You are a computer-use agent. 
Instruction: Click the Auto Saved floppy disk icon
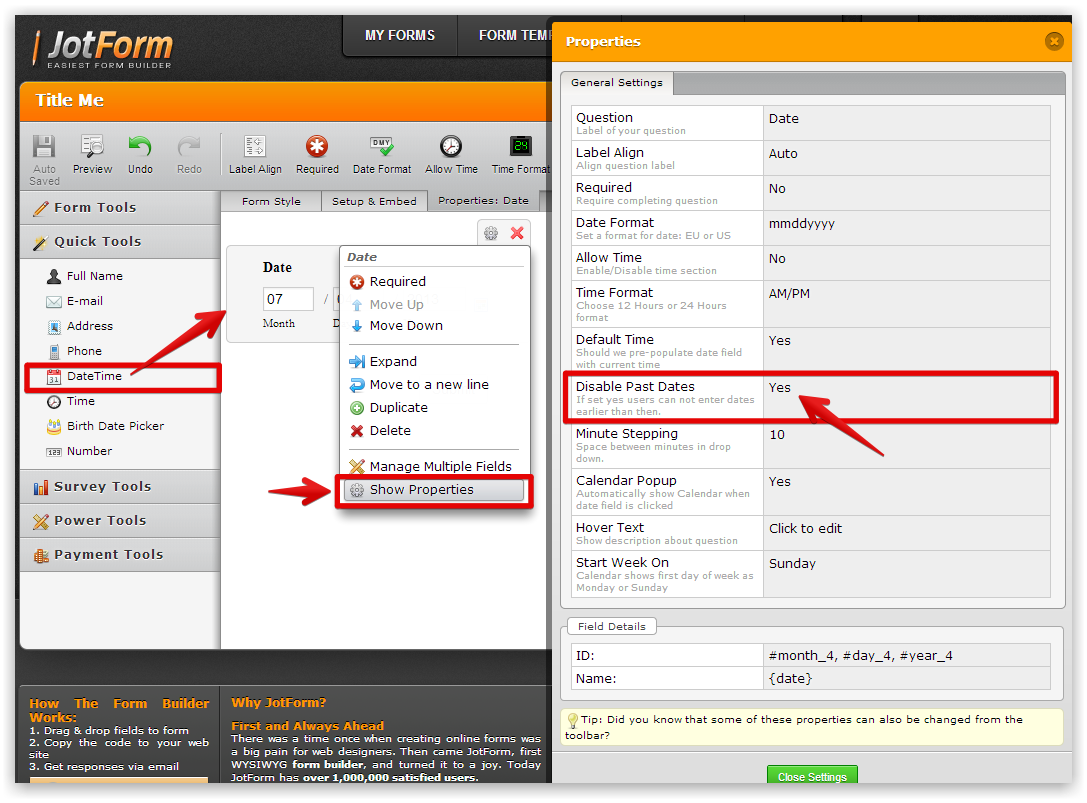(44, 147)
